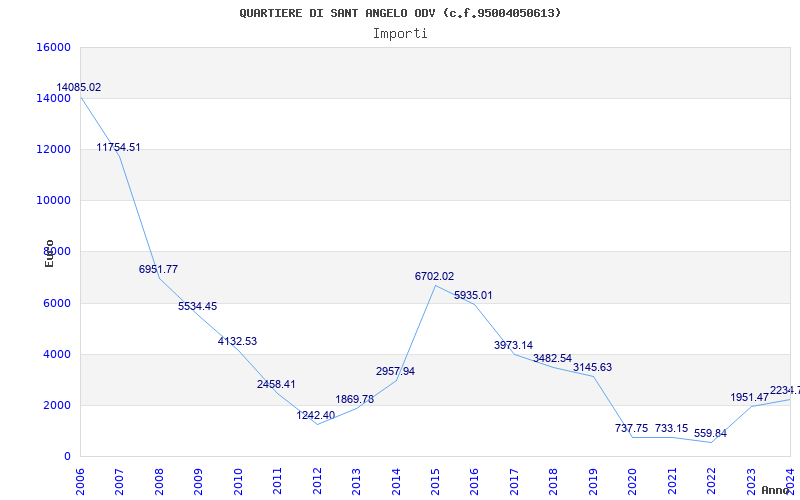Select the 2458.41 data label

[x=276, y=384]
